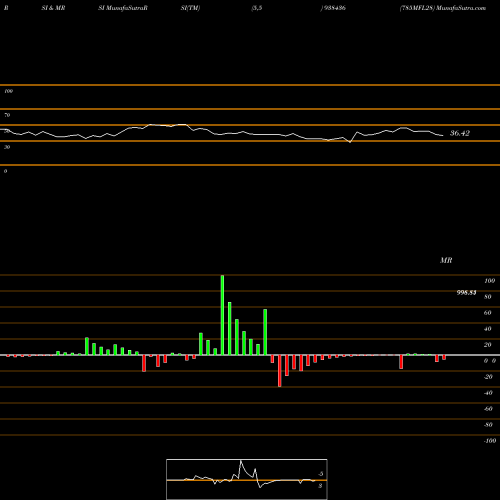Click the -100 label on the MR axis
500x500 pixels.
tap(490, 441)
